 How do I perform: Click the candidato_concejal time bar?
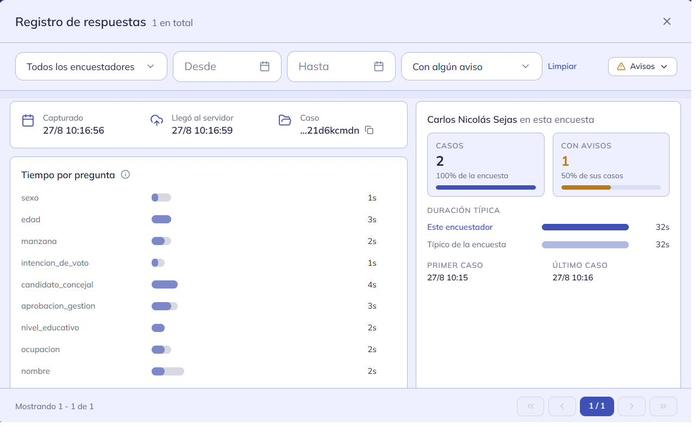point(165,284)
